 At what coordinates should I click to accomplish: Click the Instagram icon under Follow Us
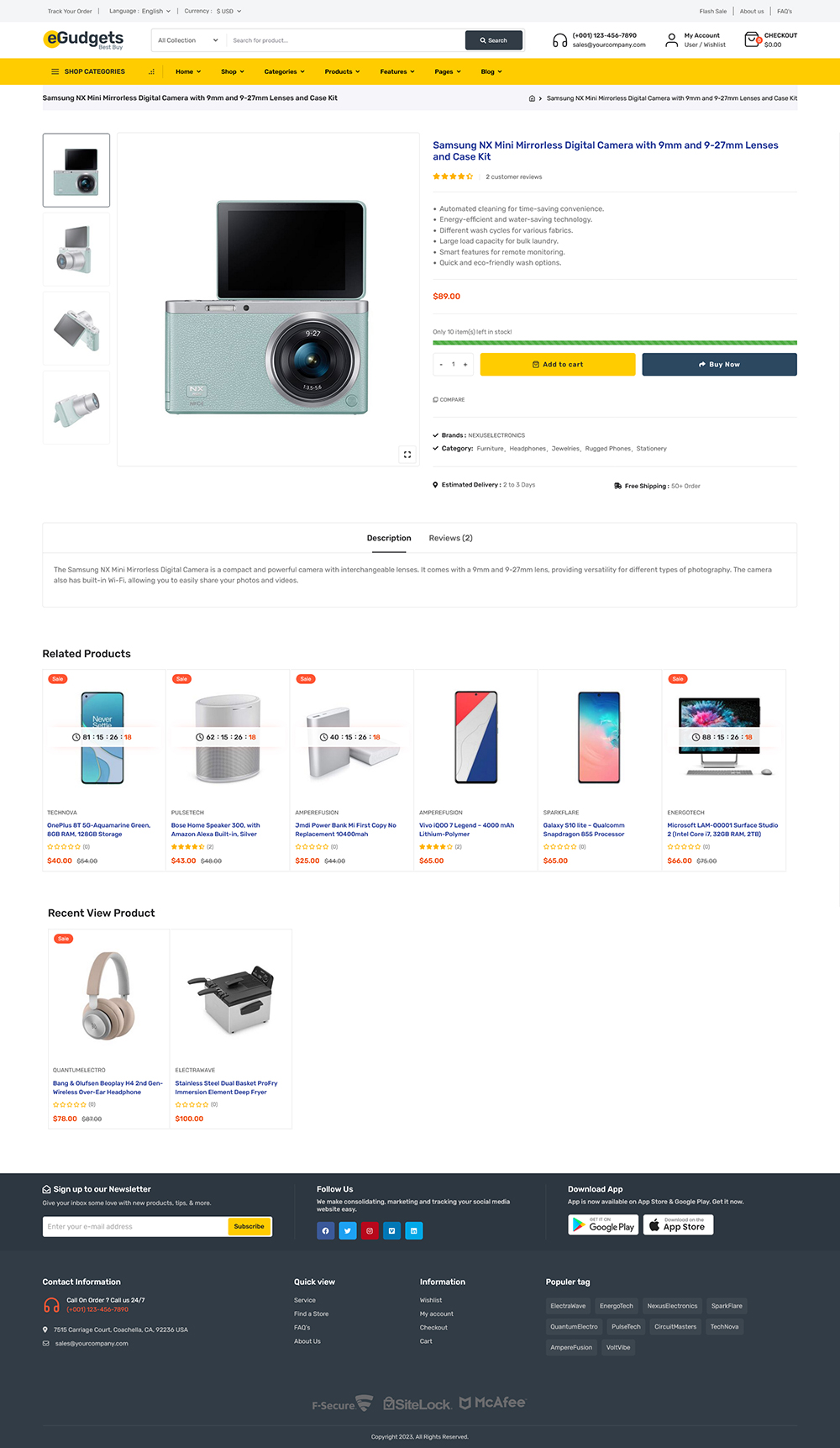coord(370,1230)
